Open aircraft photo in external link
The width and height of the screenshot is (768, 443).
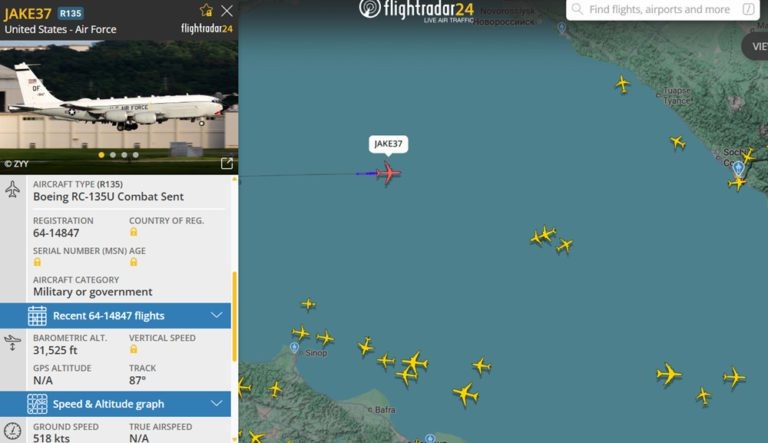(227, 163)
